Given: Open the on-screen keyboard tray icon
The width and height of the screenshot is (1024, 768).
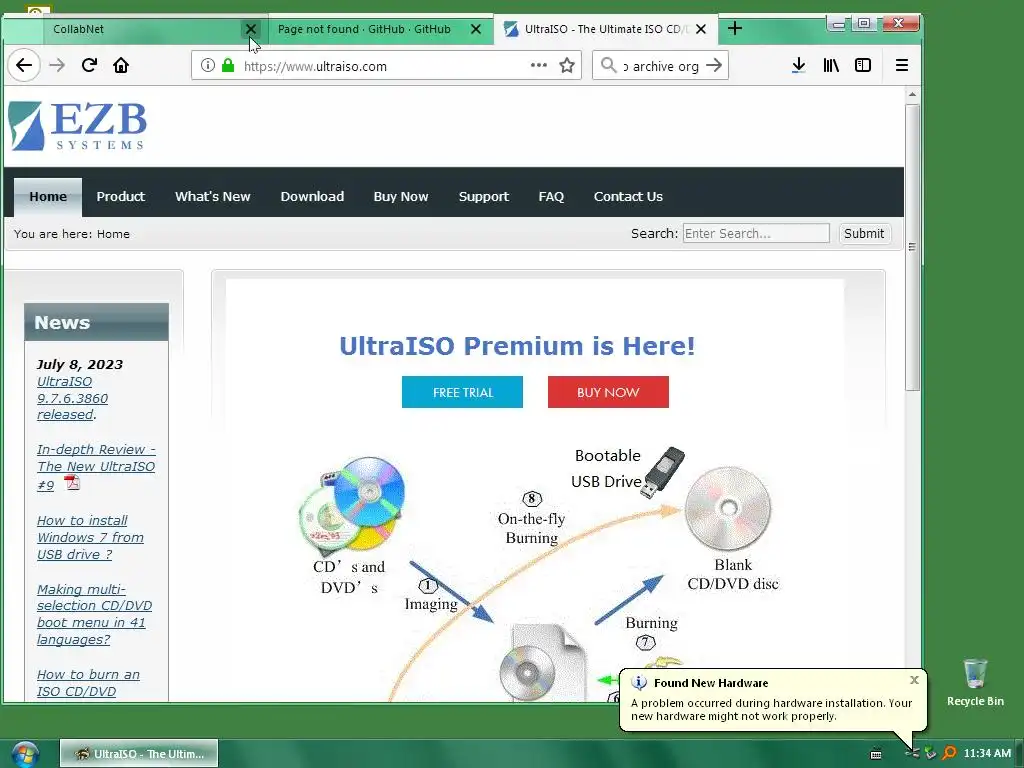Looking at the screenshot, I should tap(876, 754).
